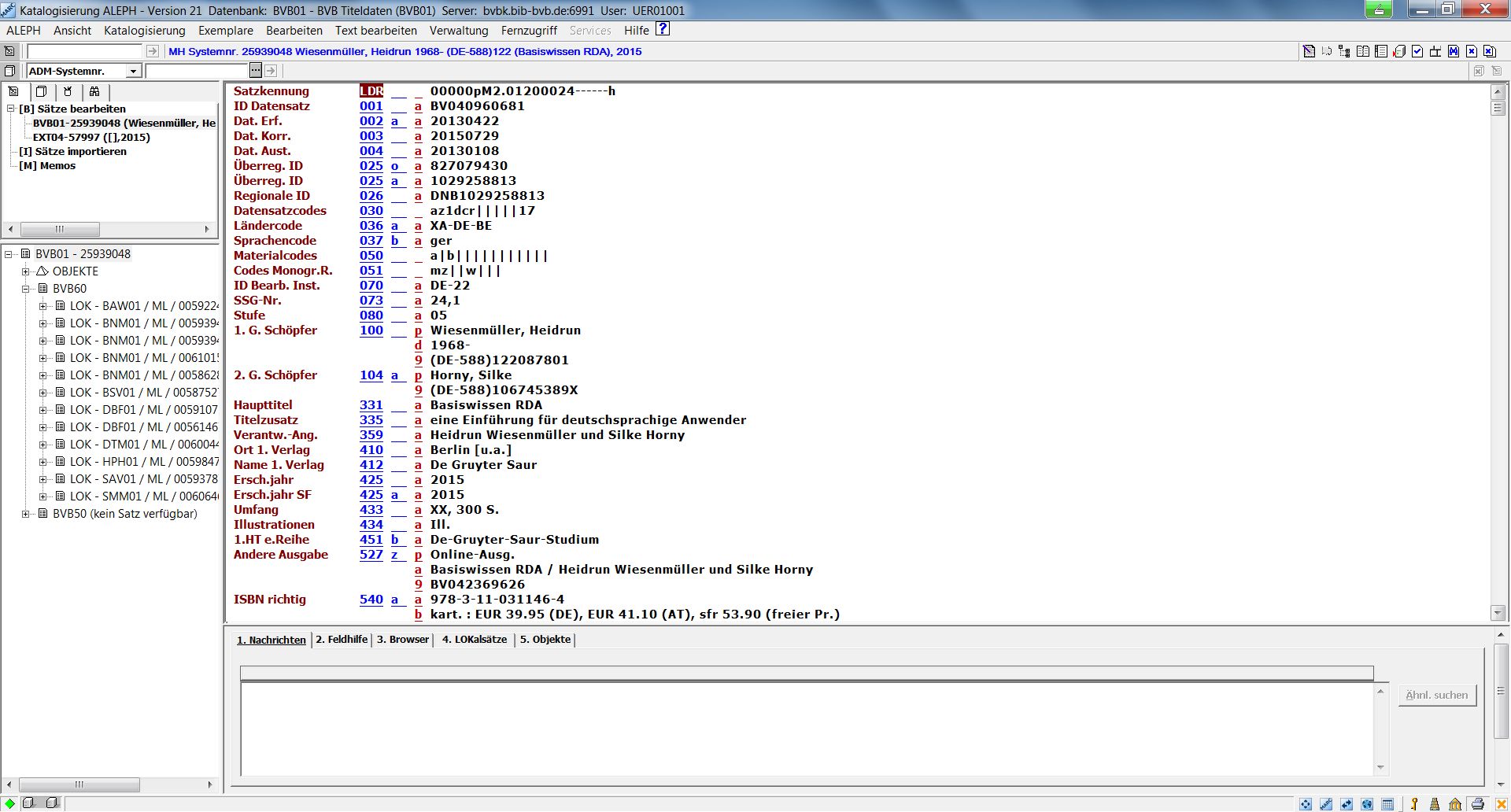Collapse the BVB60 tree node
This screenshot has width=1511, height=812.
click(x=26, y=289)
